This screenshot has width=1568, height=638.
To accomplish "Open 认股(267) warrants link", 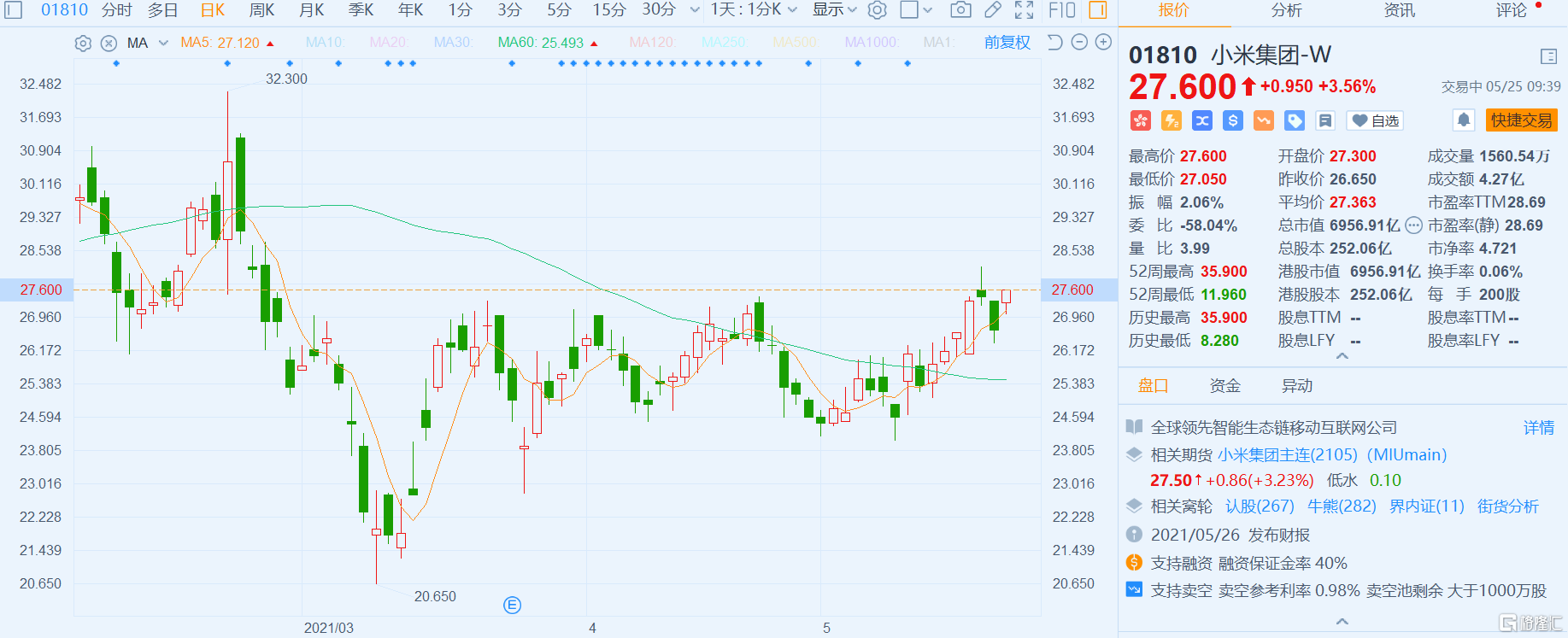I will [1260, 506].
